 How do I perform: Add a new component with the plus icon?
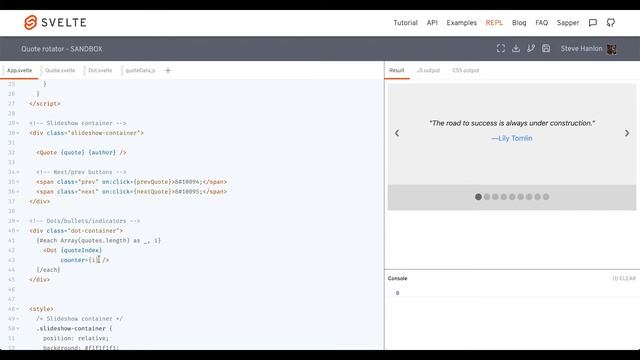click(x=168, y=70)
